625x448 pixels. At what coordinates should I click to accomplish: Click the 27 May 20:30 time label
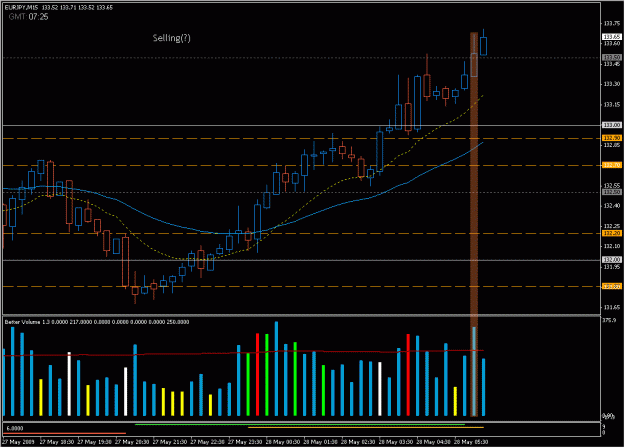132,442
